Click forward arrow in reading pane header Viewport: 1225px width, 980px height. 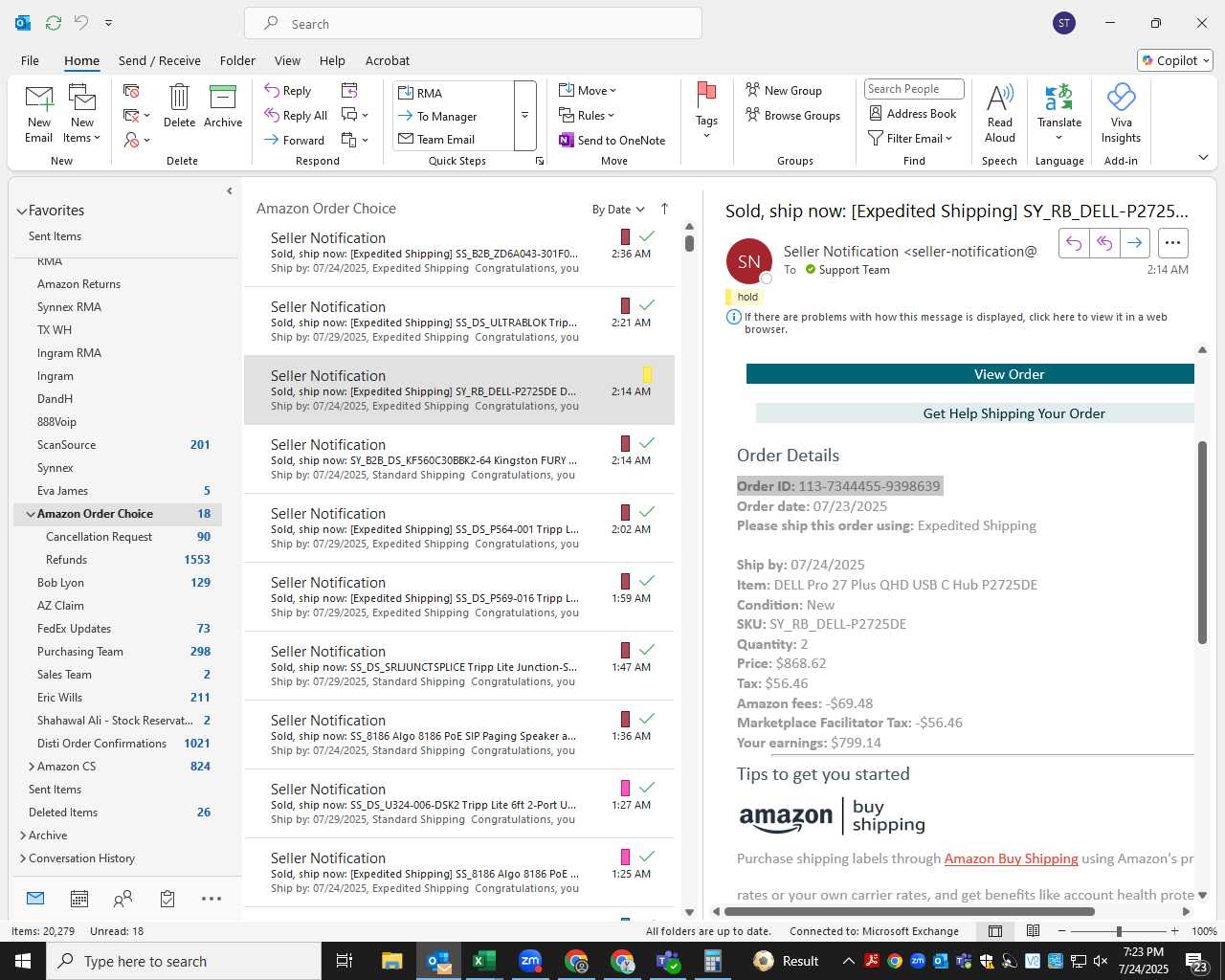click(x=1134, y=243)
